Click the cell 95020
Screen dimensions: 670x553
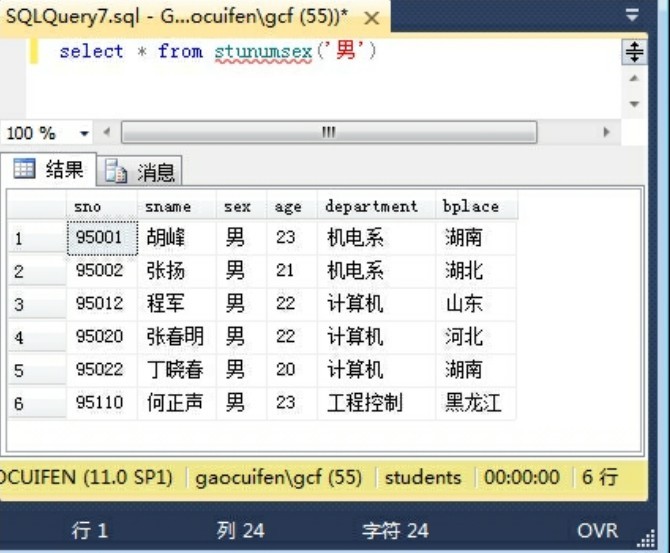click(x=102, y=337)
